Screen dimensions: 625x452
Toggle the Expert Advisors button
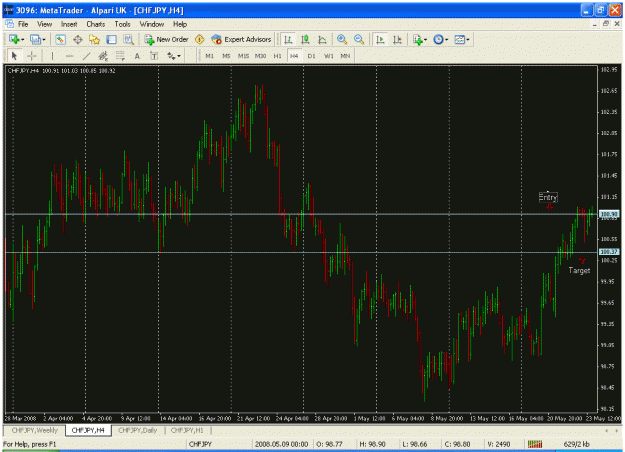[241, 39]
